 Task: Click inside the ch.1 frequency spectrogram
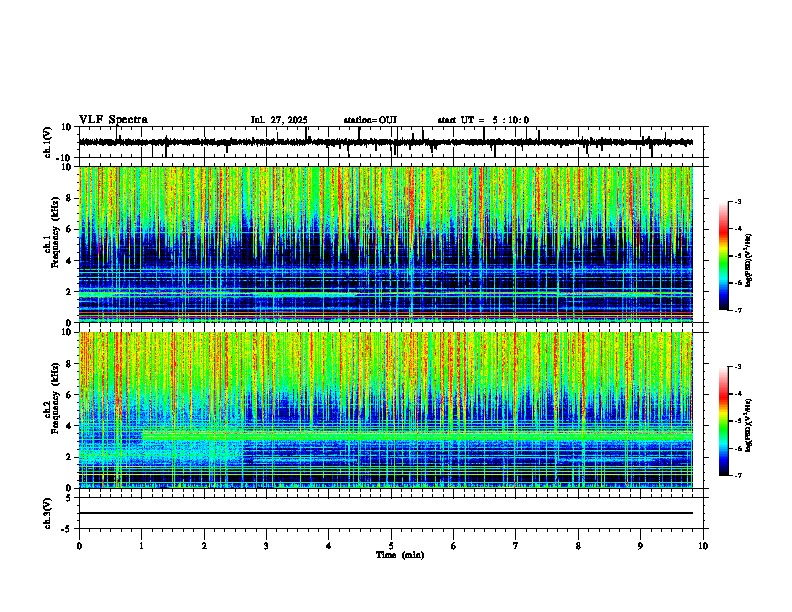(x=386, y=244)
